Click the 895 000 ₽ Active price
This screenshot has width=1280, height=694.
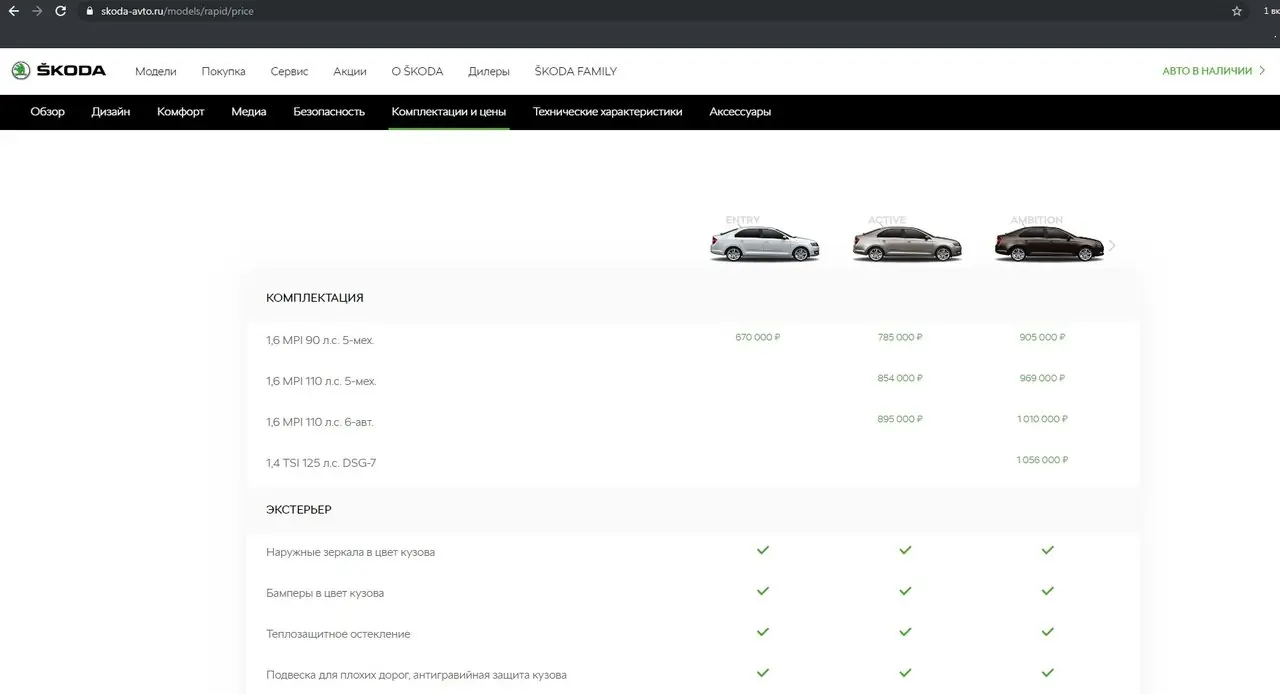pos(900,420)
